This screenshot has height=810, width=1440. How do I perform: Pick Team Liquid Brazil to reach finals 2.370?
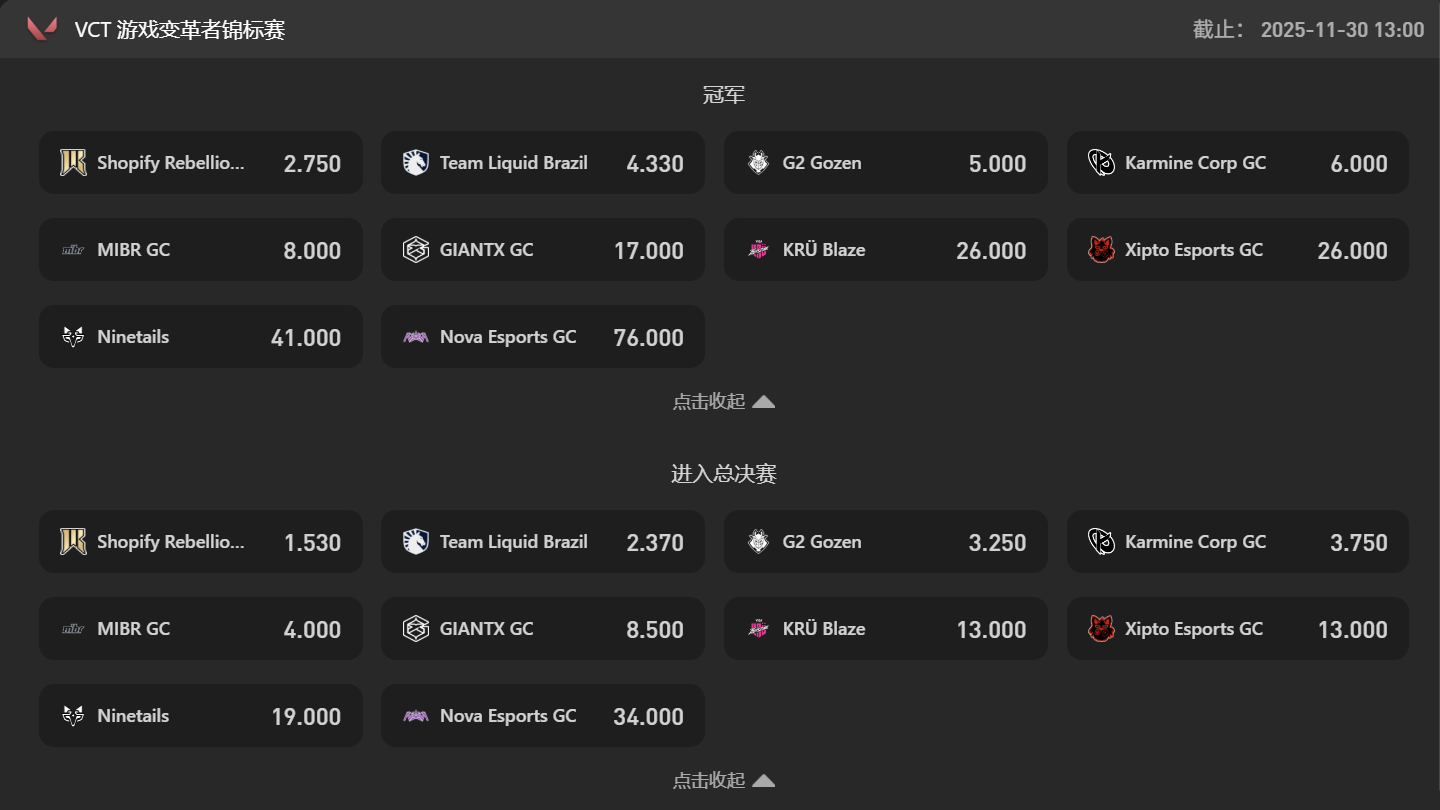pos(655,543)
